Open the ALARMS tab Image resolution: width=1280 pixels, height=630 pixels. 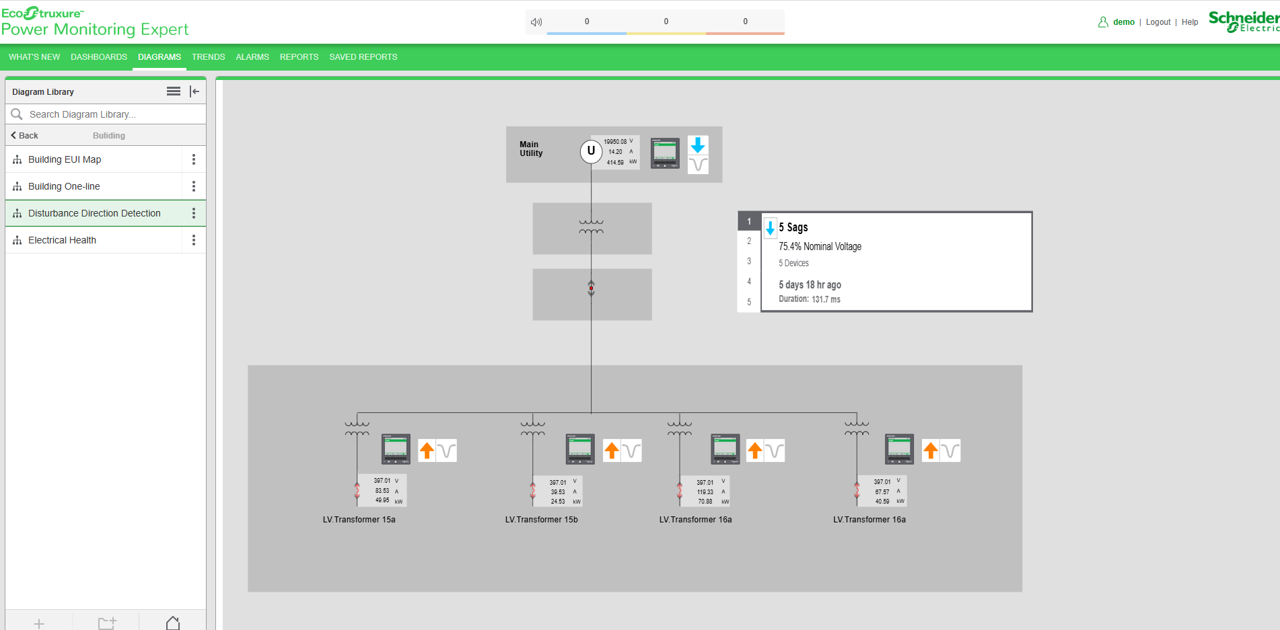(x=252, y=57)
